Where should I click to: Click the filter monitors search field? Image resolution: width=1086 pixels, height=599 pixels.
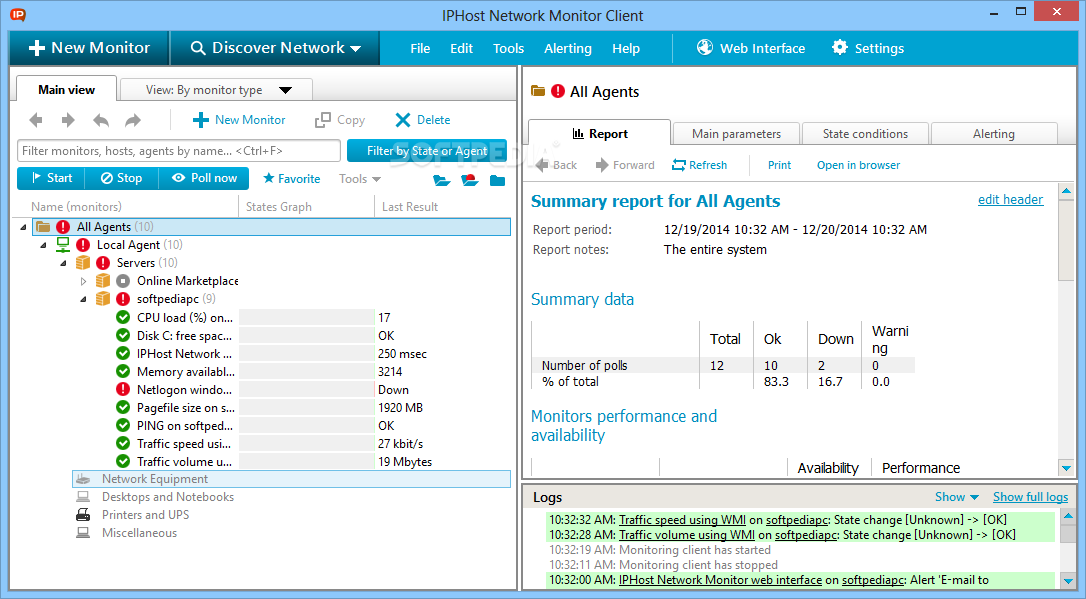pyautogui.click(x=179, y=150)
